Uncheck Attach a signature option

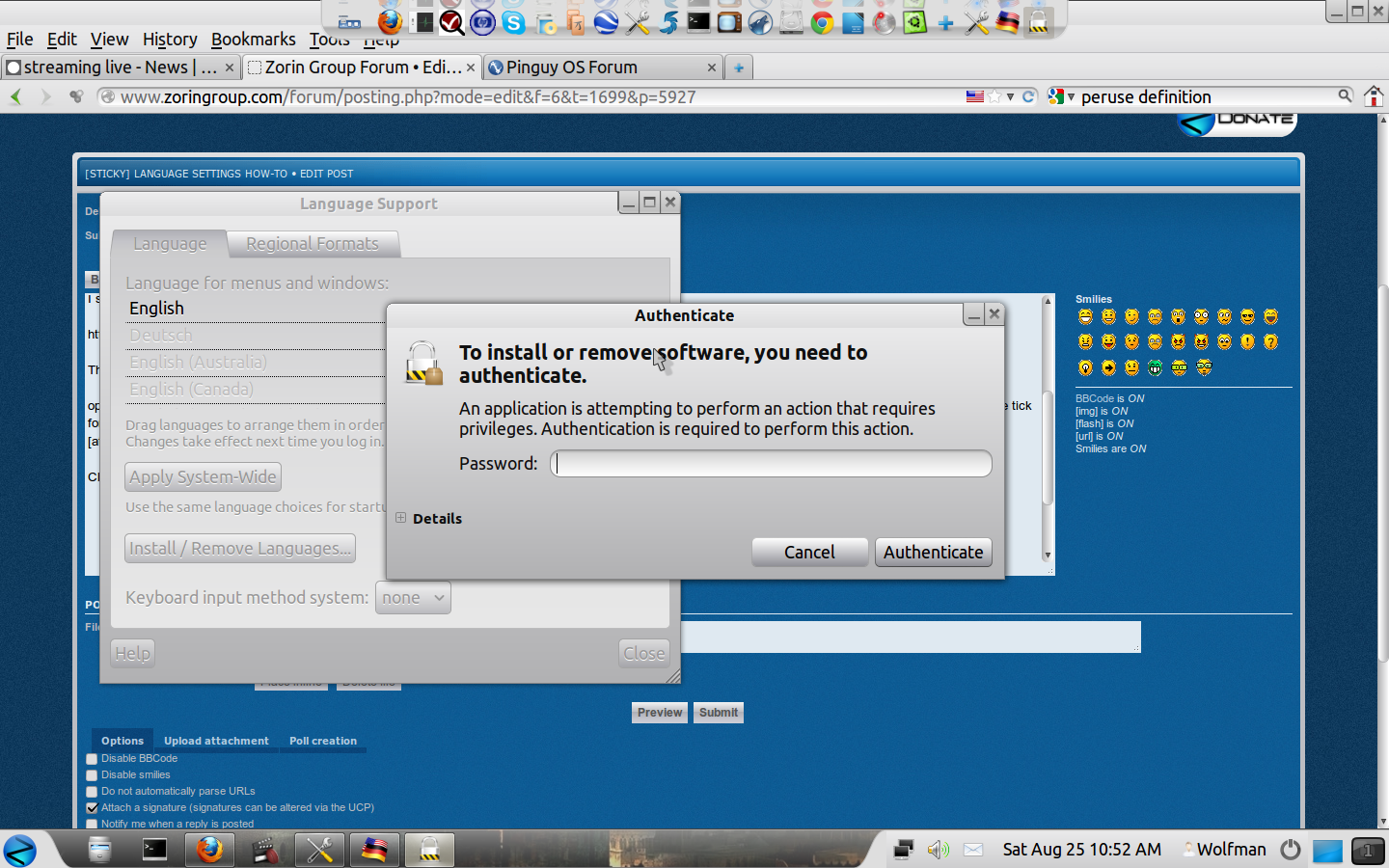pyautogui.click(x=92, y=808)
